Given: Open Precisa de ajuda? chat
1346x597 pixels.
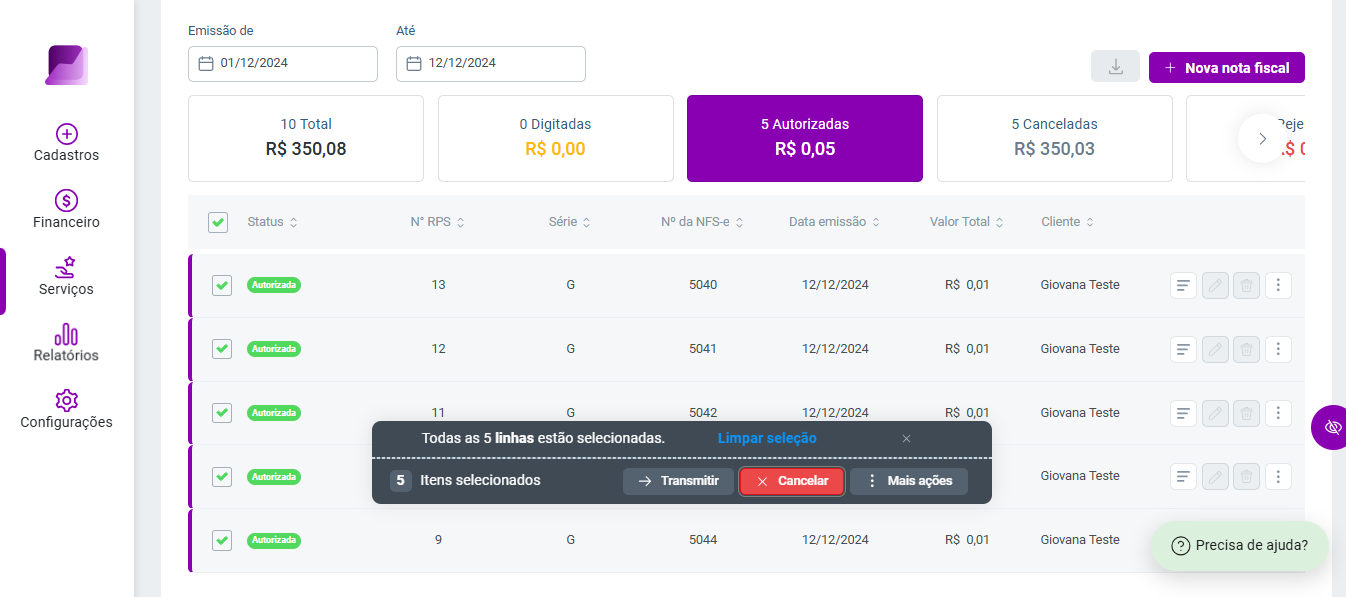Looking at the screenshot, I should tap(1239, 546).
